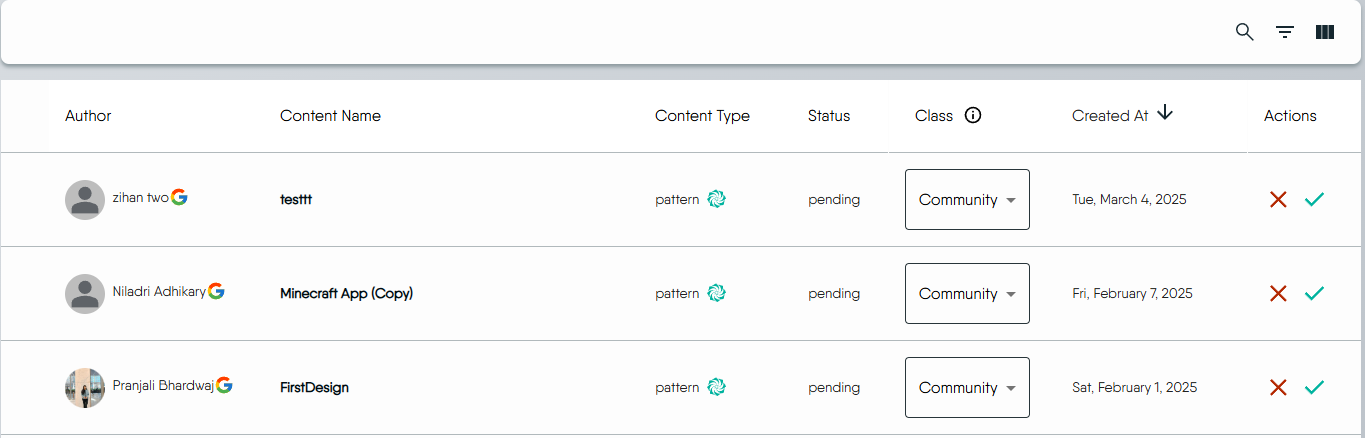Approve the FirstDesign pattern request
This screenshot has height=438, width=1365.
click(1314, 388)
